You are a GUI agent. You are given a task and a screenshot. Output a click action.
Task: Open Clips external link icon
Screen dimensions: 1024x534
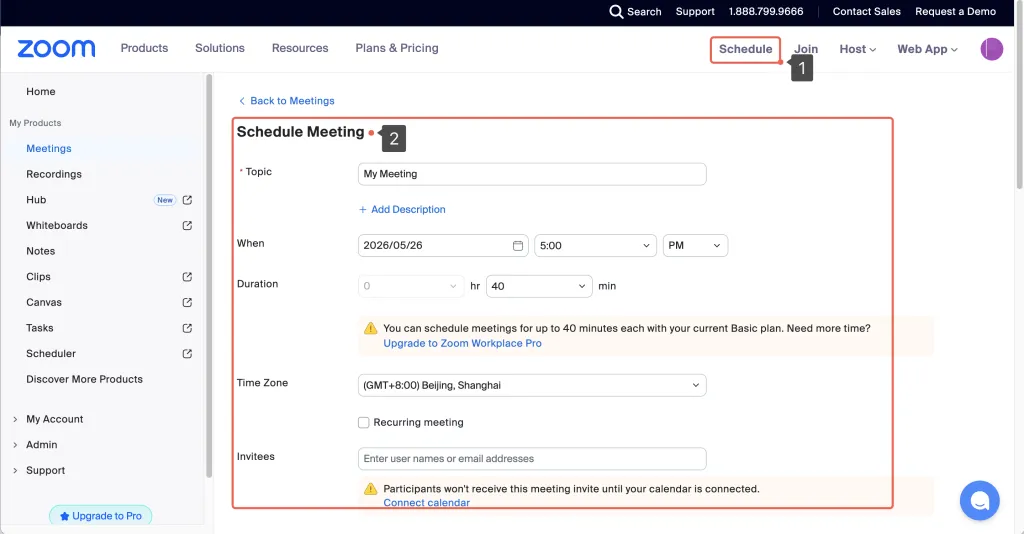pos(187,277)
